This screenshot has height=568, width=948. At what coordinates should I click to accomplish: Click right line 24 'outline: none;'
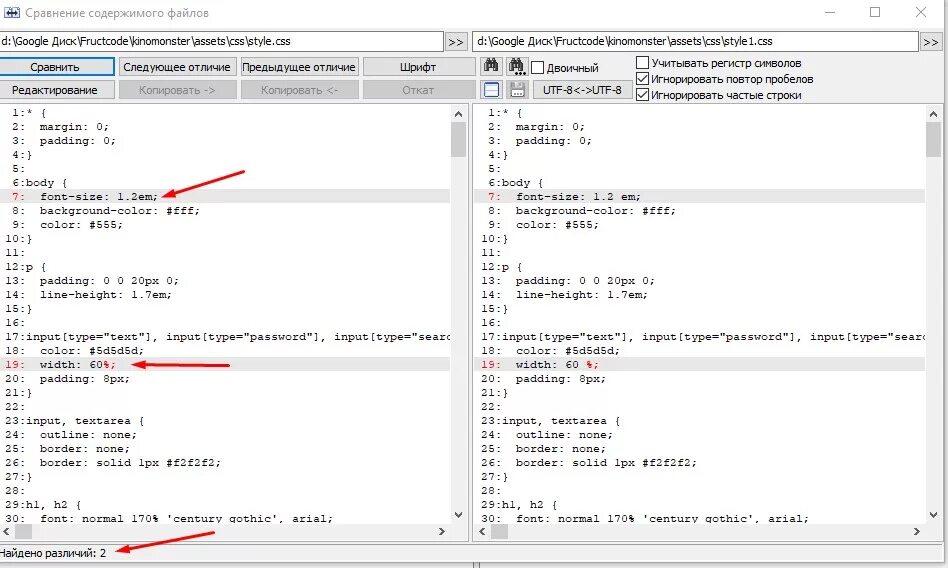[x=564, y=434]
